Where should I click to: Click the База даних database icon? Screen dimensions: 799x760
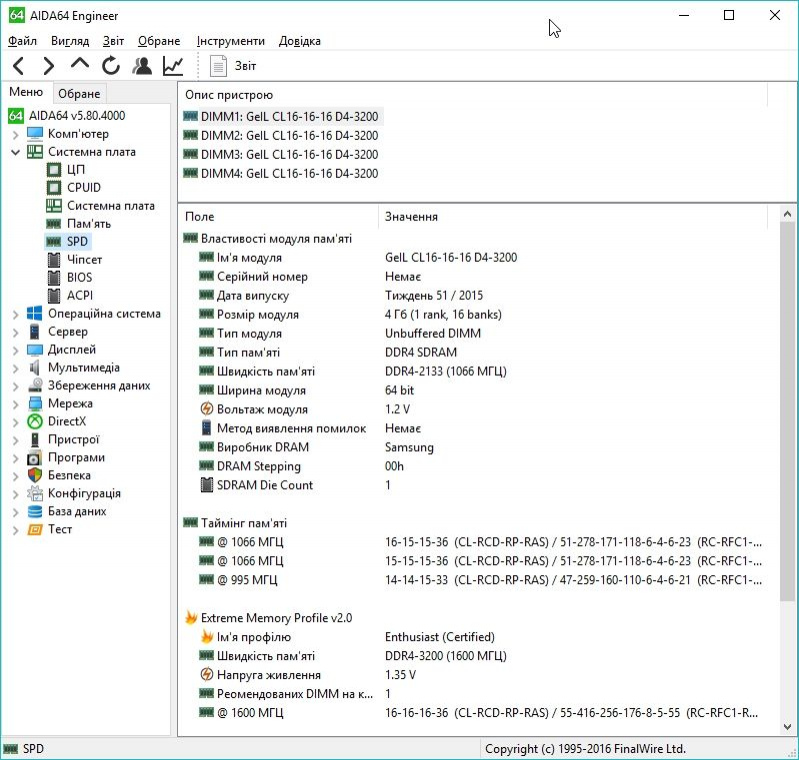pos(35,511)
